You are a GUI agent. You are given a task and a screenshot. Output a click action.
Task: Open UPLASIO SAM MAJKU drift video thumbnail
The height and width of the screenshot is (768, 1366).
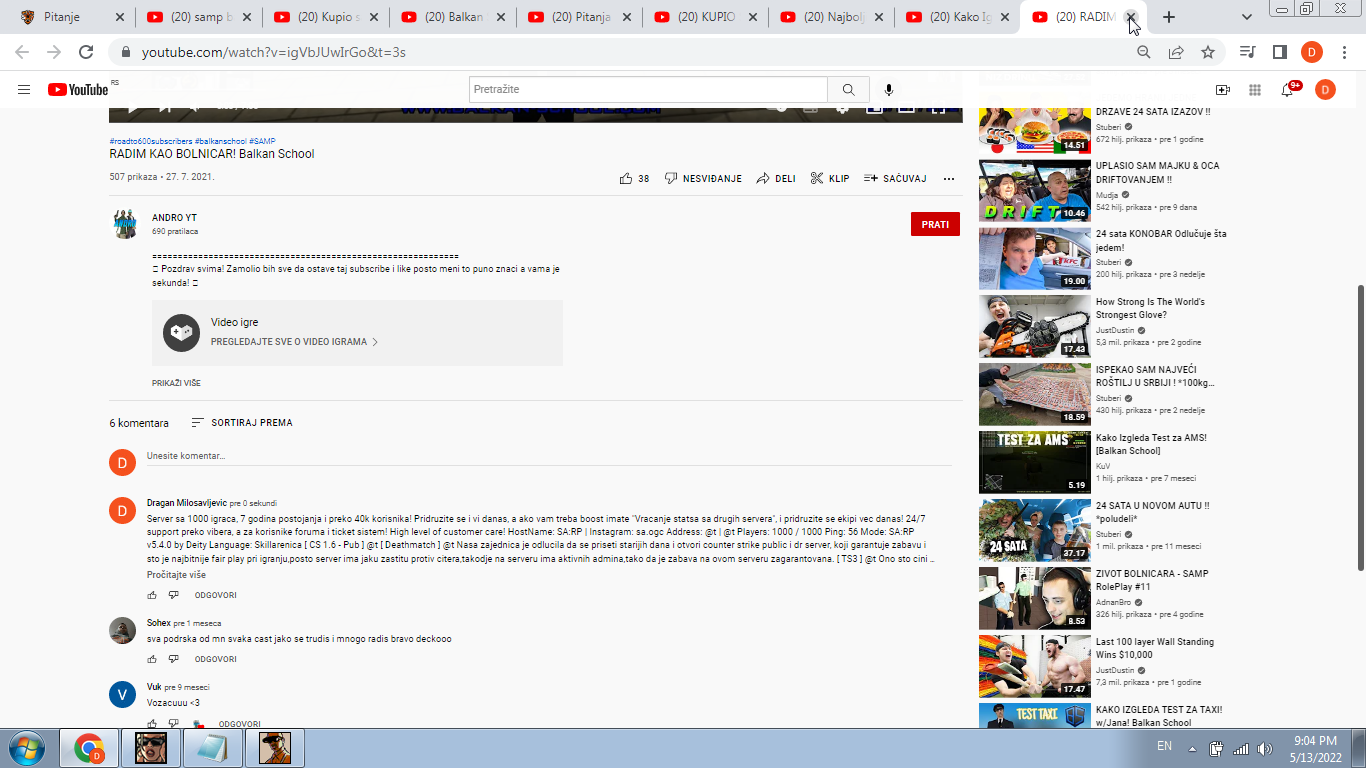point(1034,190)
